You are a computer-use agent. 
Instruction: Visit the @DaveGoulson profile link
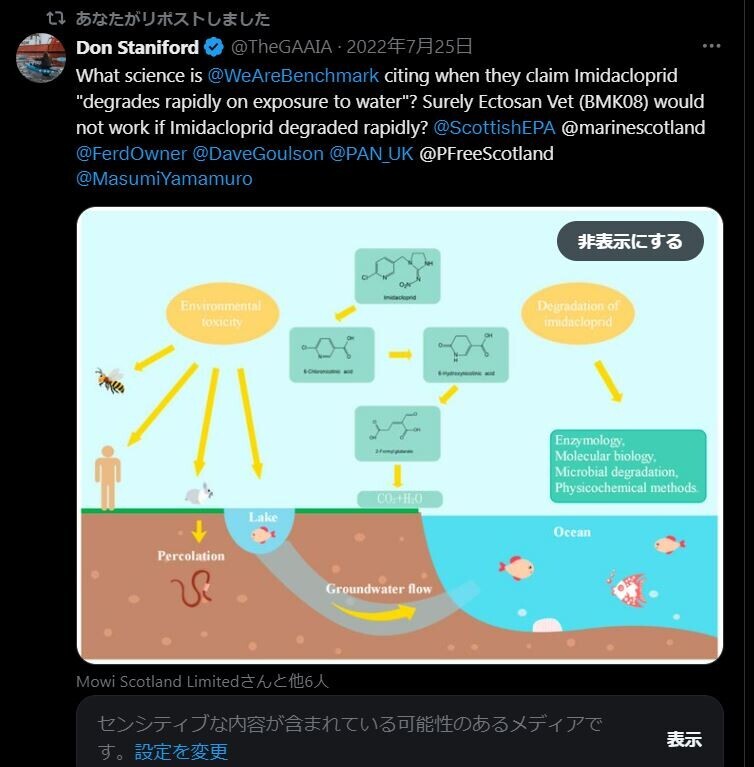point(258,154)
